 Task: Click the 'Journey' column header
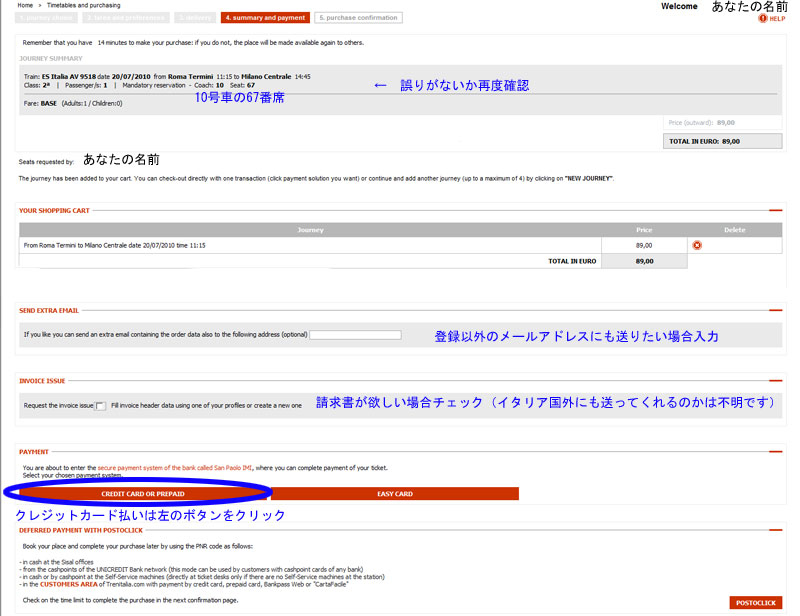click(310, 230)
